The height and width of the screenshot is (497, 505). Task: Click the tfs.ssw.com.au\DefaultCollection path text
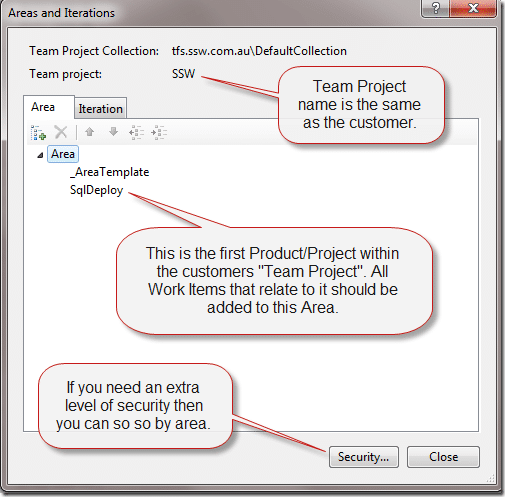coord(259,51)
